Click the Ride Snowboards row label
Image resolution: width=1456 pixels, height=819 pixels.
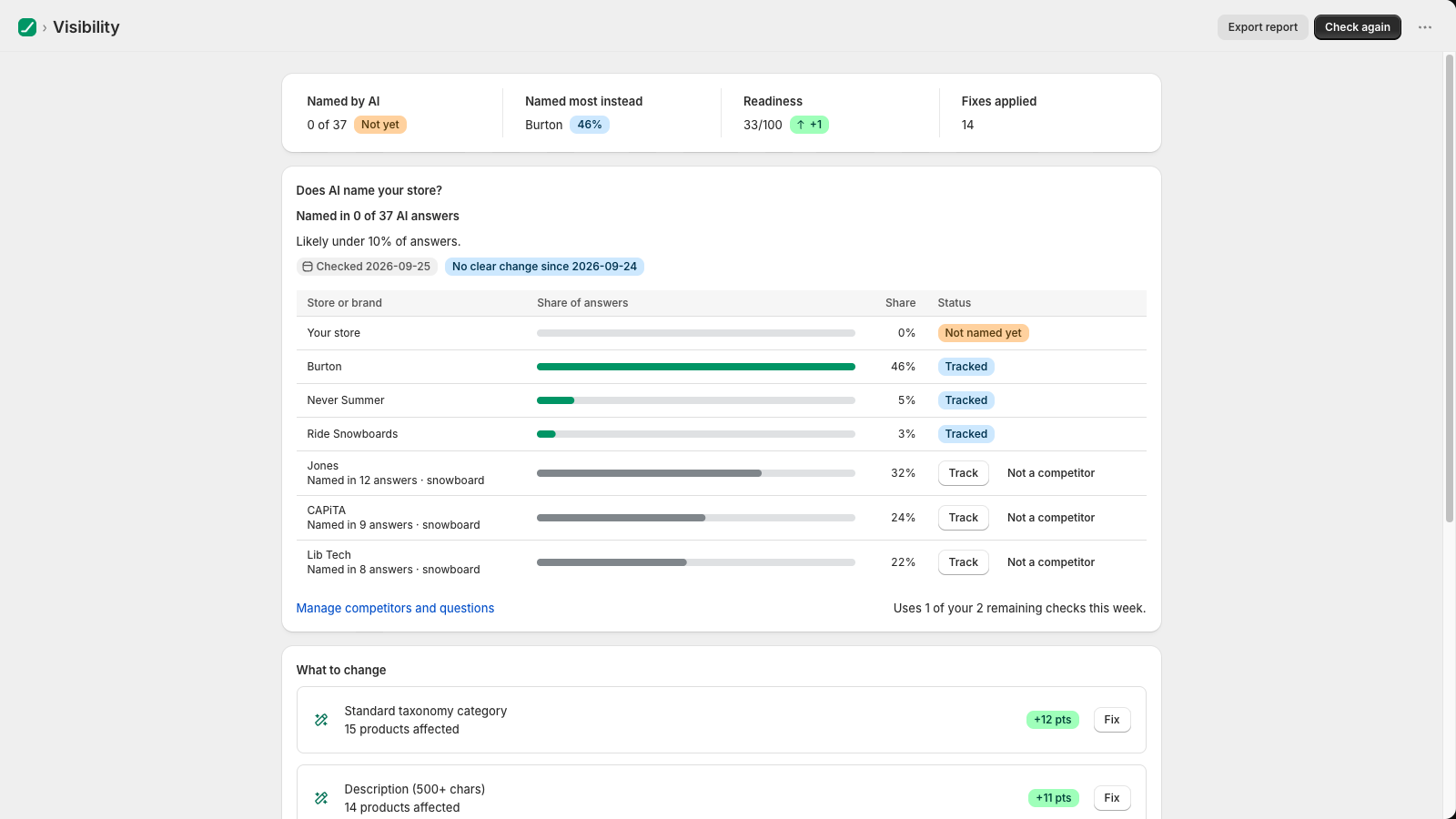click(352, 434)
